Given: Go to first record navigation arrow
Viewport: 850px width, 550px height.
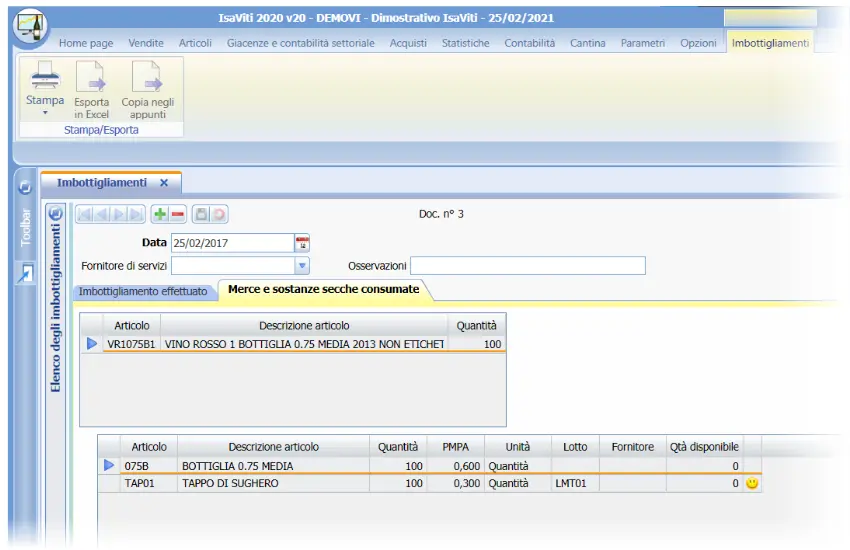Looking at the screenshot, I should [x=85, y=215].
